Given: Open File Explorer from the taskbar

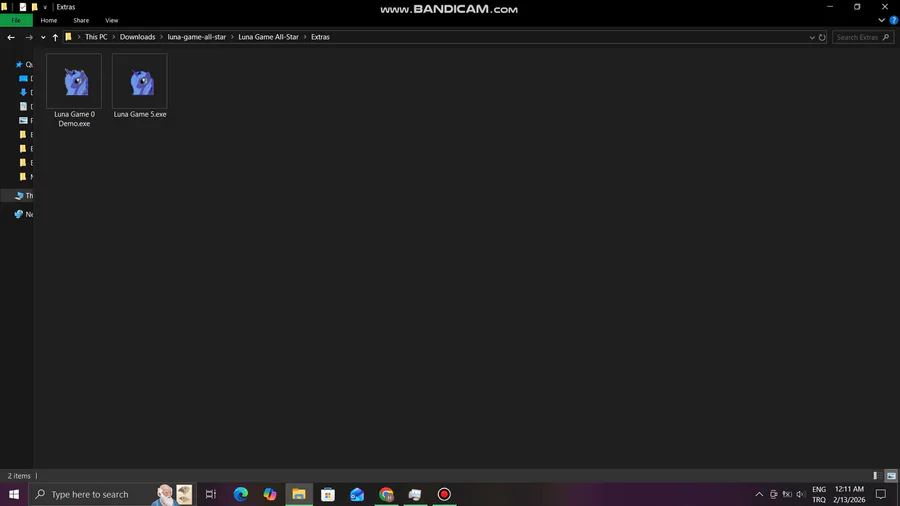Looking at the screenshot, I should coord(299,494).
